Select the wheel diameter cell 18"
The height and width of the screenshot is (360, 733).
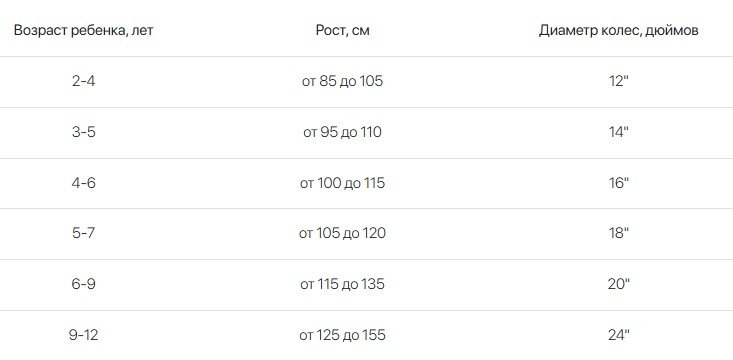tap(619, 233)
